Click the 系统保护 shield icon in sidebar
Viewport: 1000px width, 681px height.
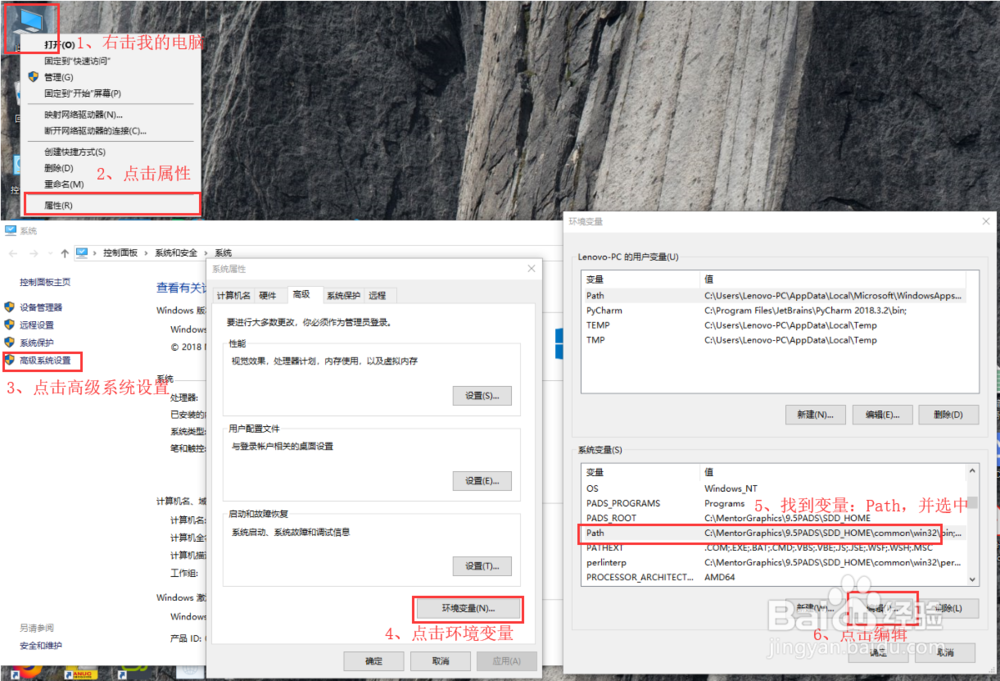(10, 341)
